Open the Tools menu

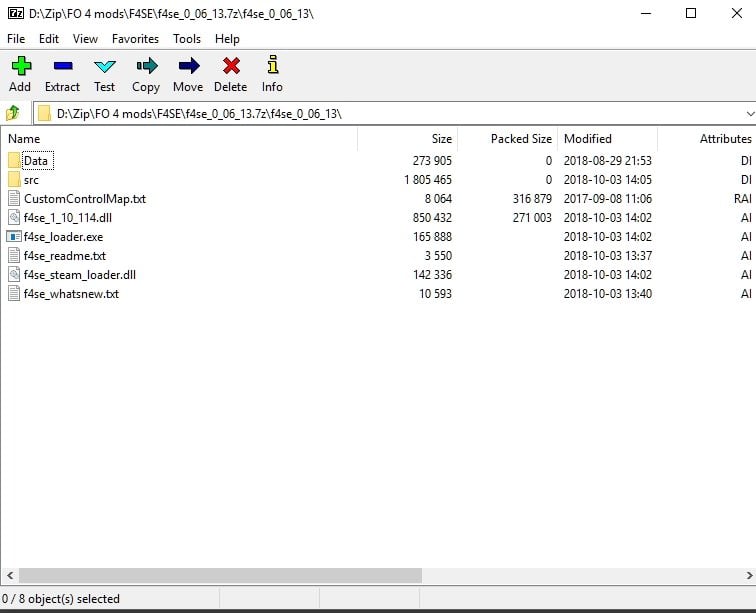[x=187, y=39]
